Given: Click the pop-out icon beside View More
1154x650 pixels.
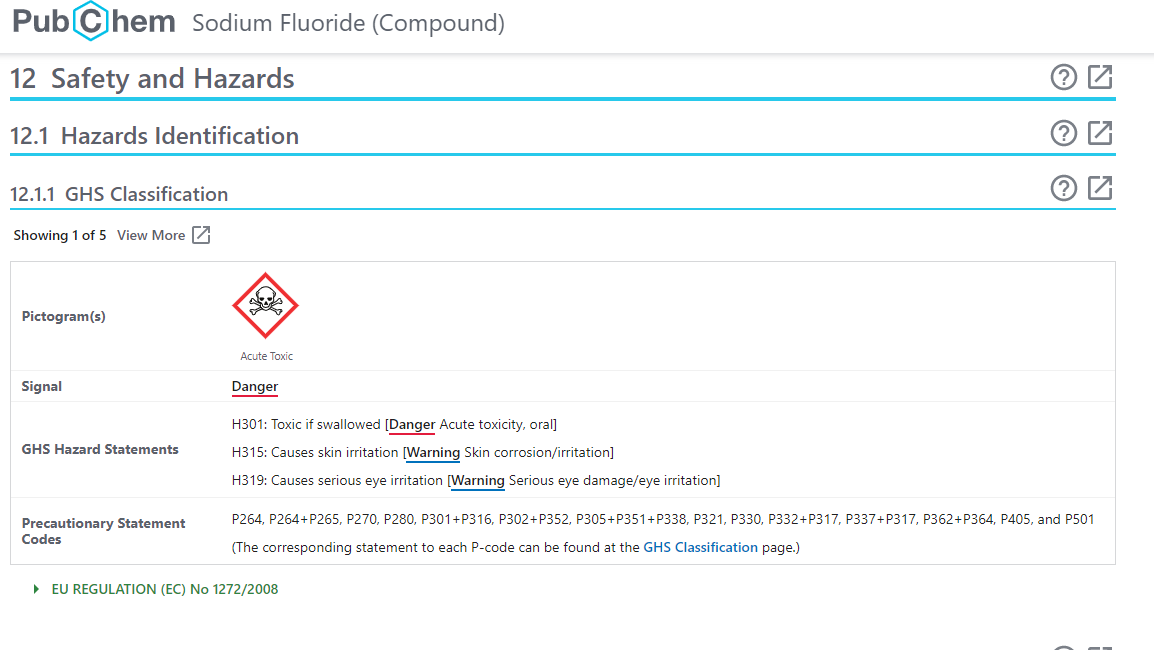Looking at the screenshot, I should pos(201,235).
